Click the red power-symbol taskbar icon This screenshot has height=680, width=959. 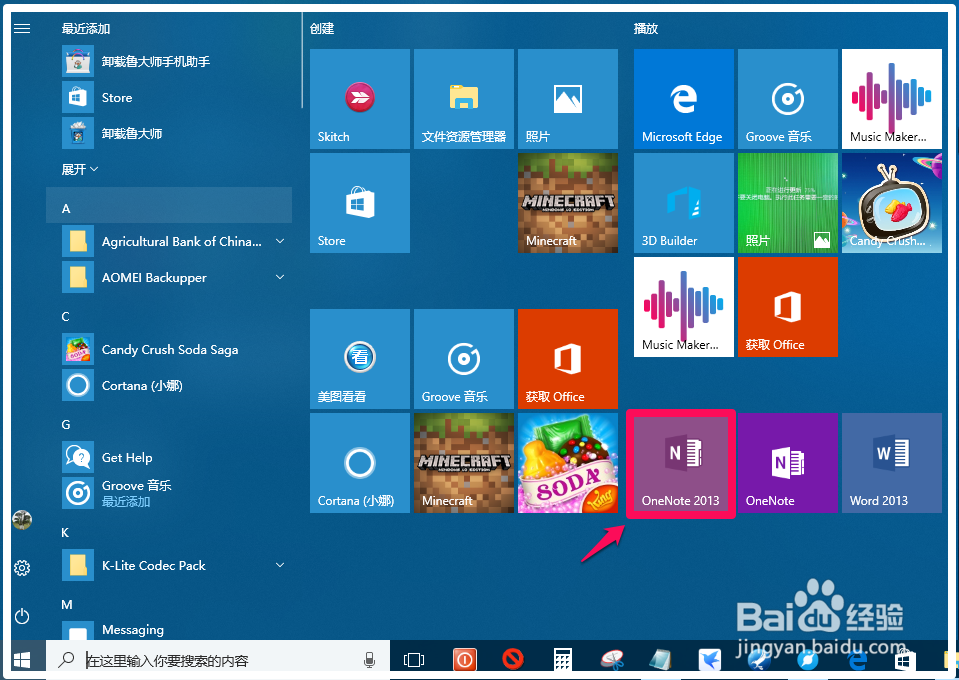click(464, 660)
